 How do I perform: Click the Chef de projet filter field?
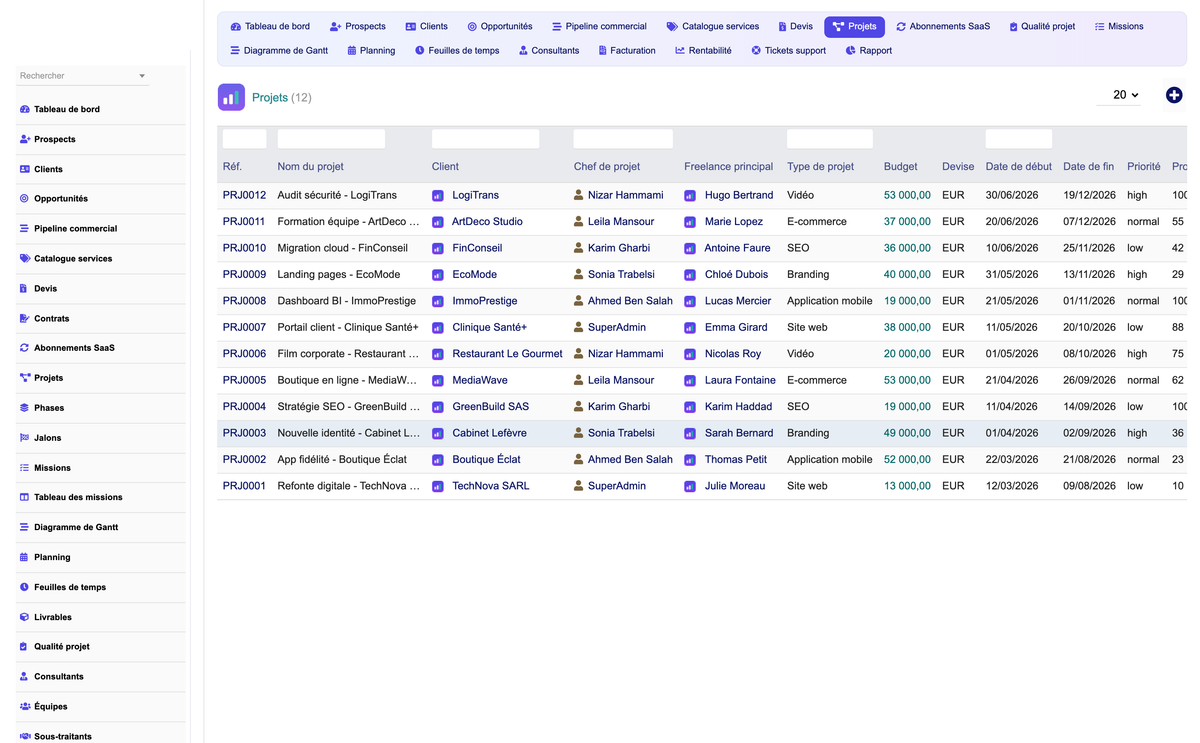[x=623, y=139]
